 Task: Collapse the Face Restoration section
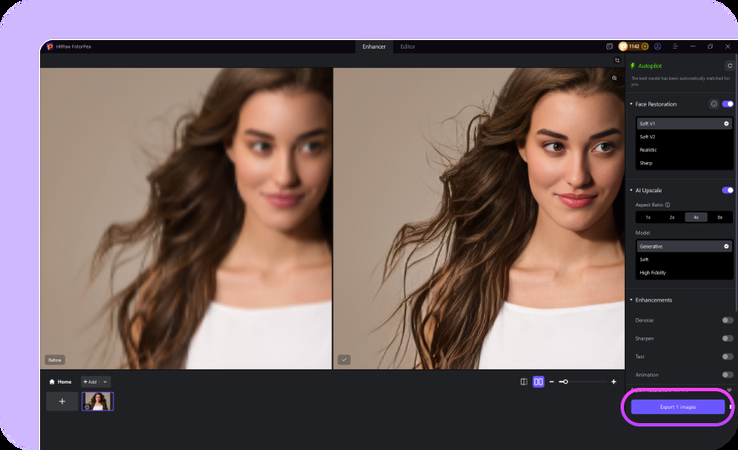point(631,104)
